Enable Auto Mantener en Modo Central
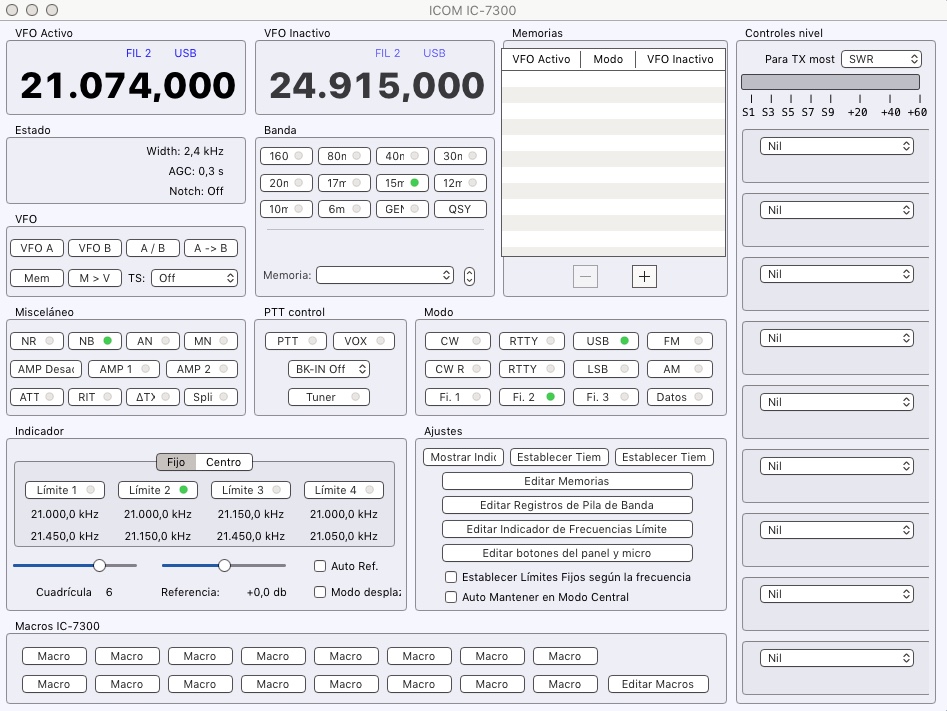This screenshot has width=947, height=711. pos(451,597)
